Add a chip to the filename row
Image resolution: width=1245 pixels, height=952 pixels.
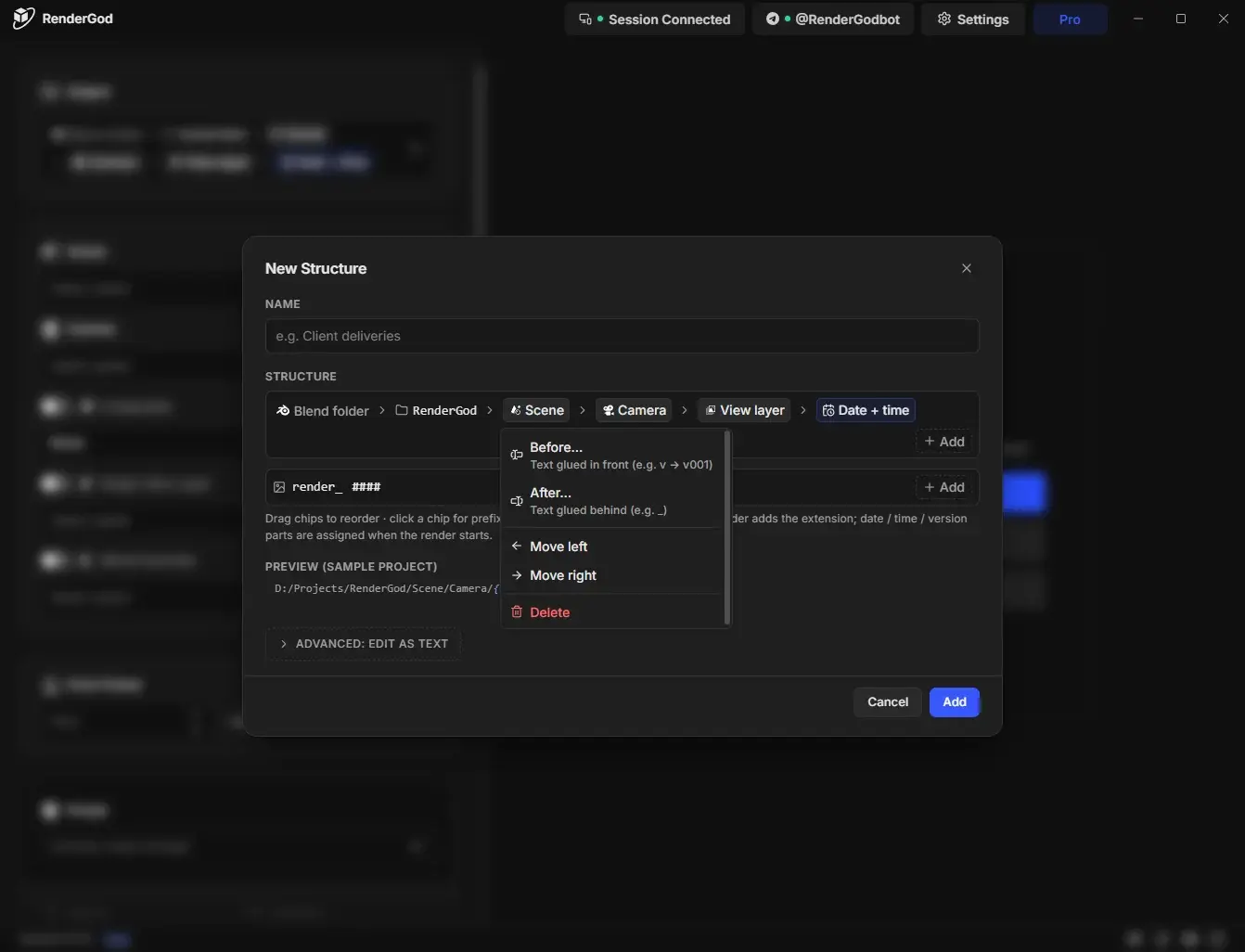point(944,487)
